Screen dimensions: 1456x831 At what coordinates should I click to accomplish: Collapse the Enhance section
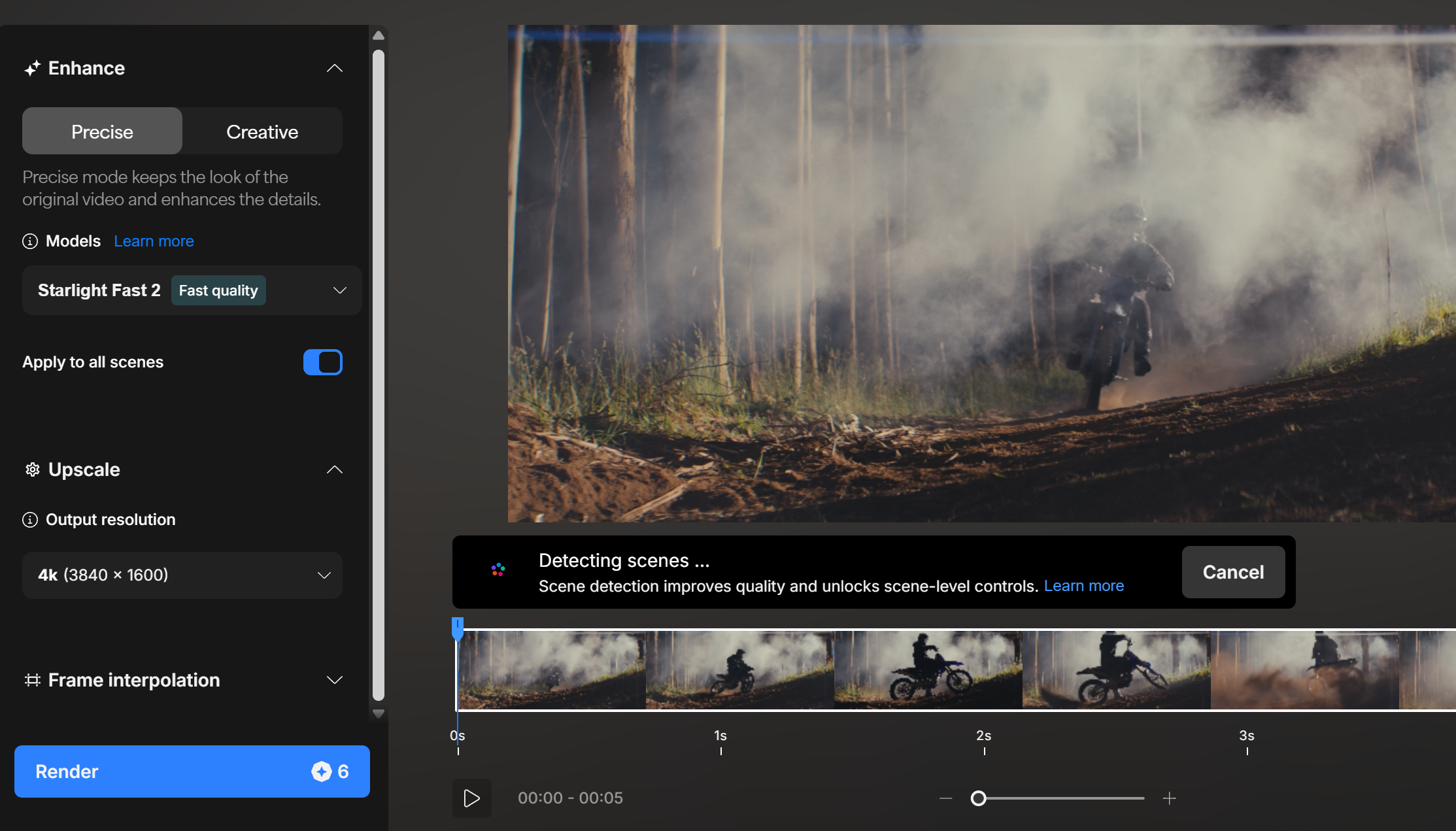pos(334,68)
